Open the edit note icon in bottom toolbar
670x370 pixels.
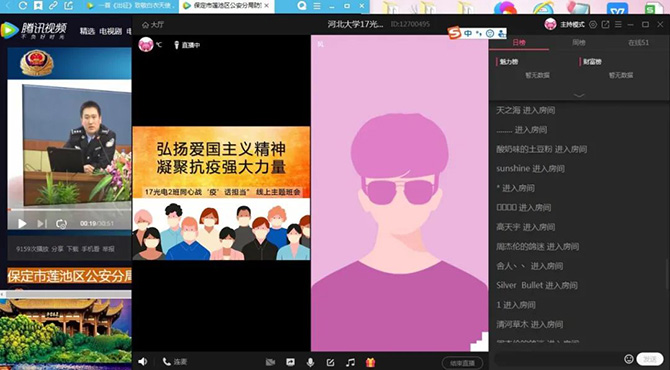[330, 362]
